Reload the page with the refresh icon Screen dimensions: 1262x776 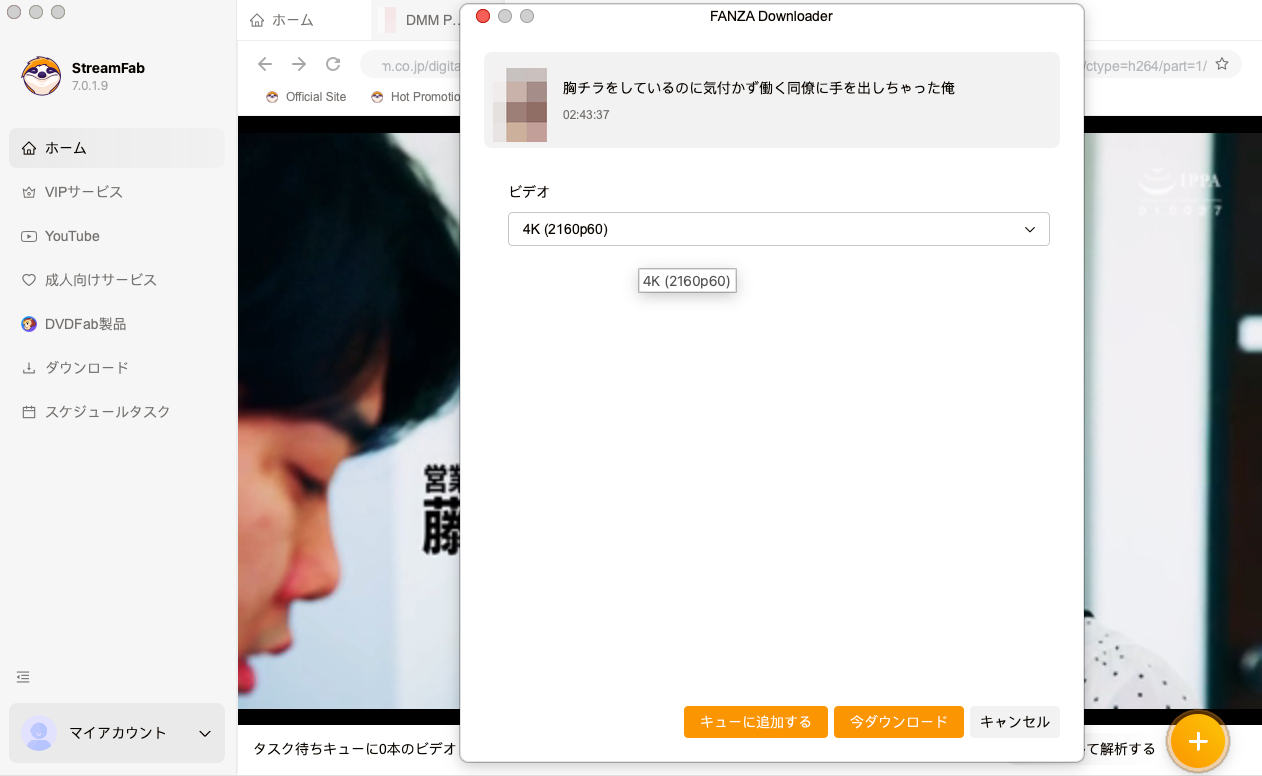[333, 64]
